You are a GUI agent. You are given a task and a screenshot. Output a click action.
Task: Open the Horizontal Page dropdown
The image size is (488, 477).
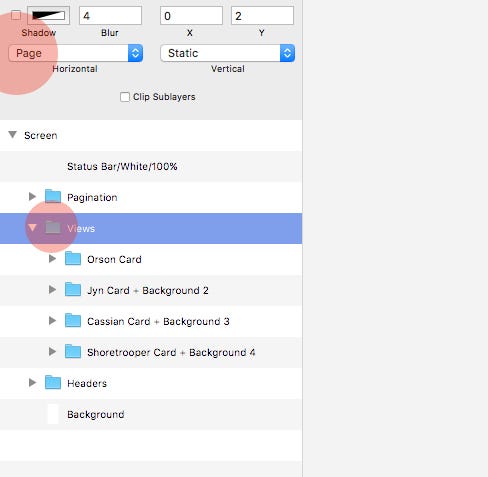click(76, 53)
